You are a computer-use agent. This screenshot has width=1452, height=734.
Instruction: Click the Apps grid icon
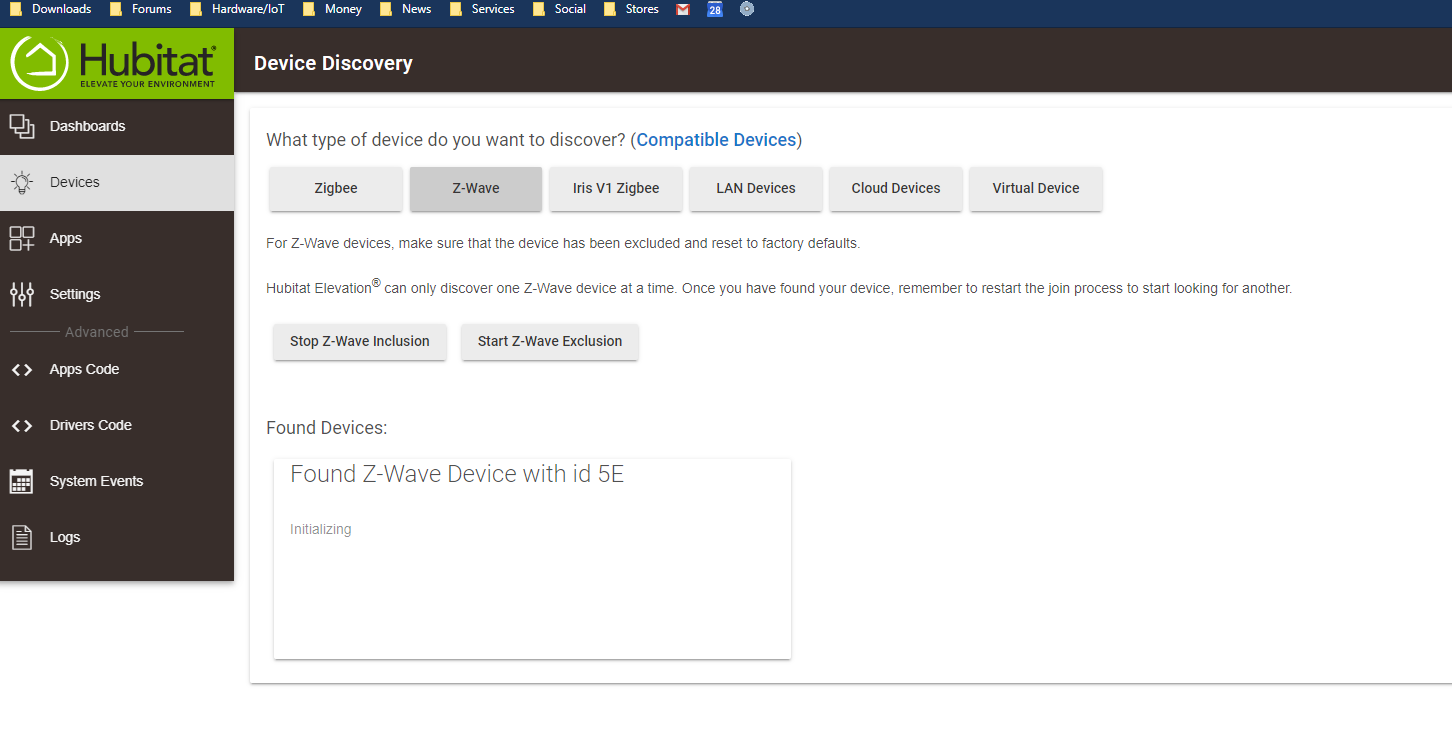(x=22, y=238)
